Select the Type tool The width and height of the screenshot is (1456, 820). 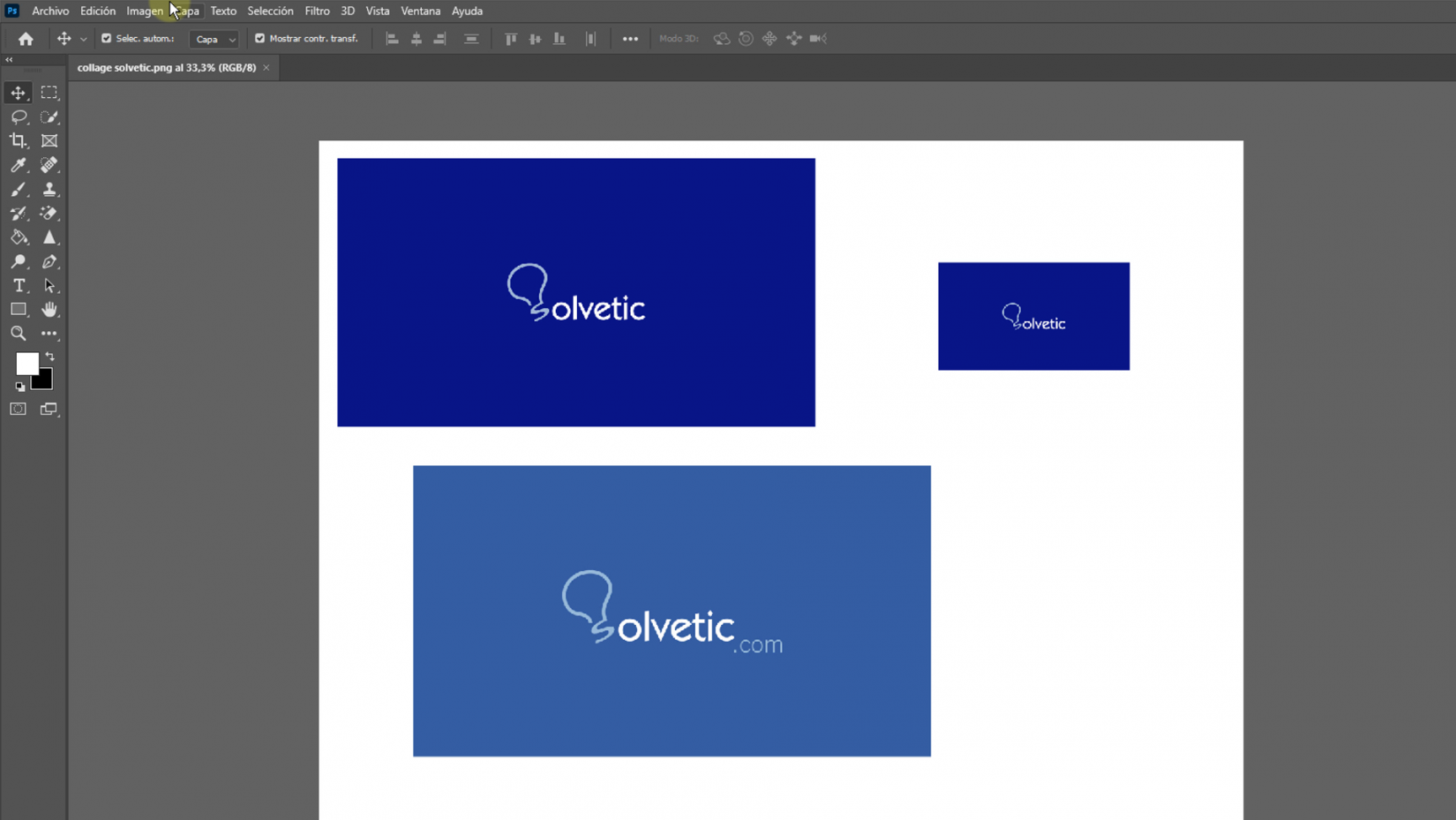[19, 285]
